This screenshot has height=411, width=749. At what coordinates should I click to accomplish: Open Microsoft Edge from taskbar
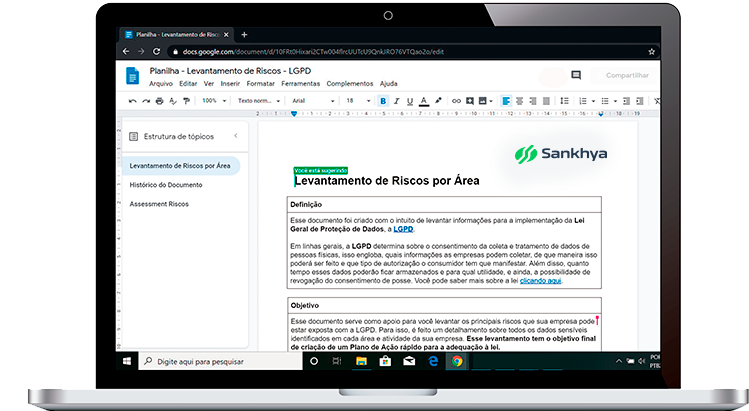tap(433, 361)
